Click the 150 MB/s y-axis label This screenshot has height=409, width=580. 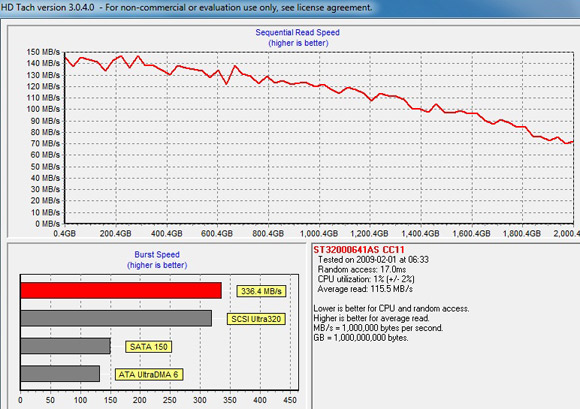(x=43, y=52)
